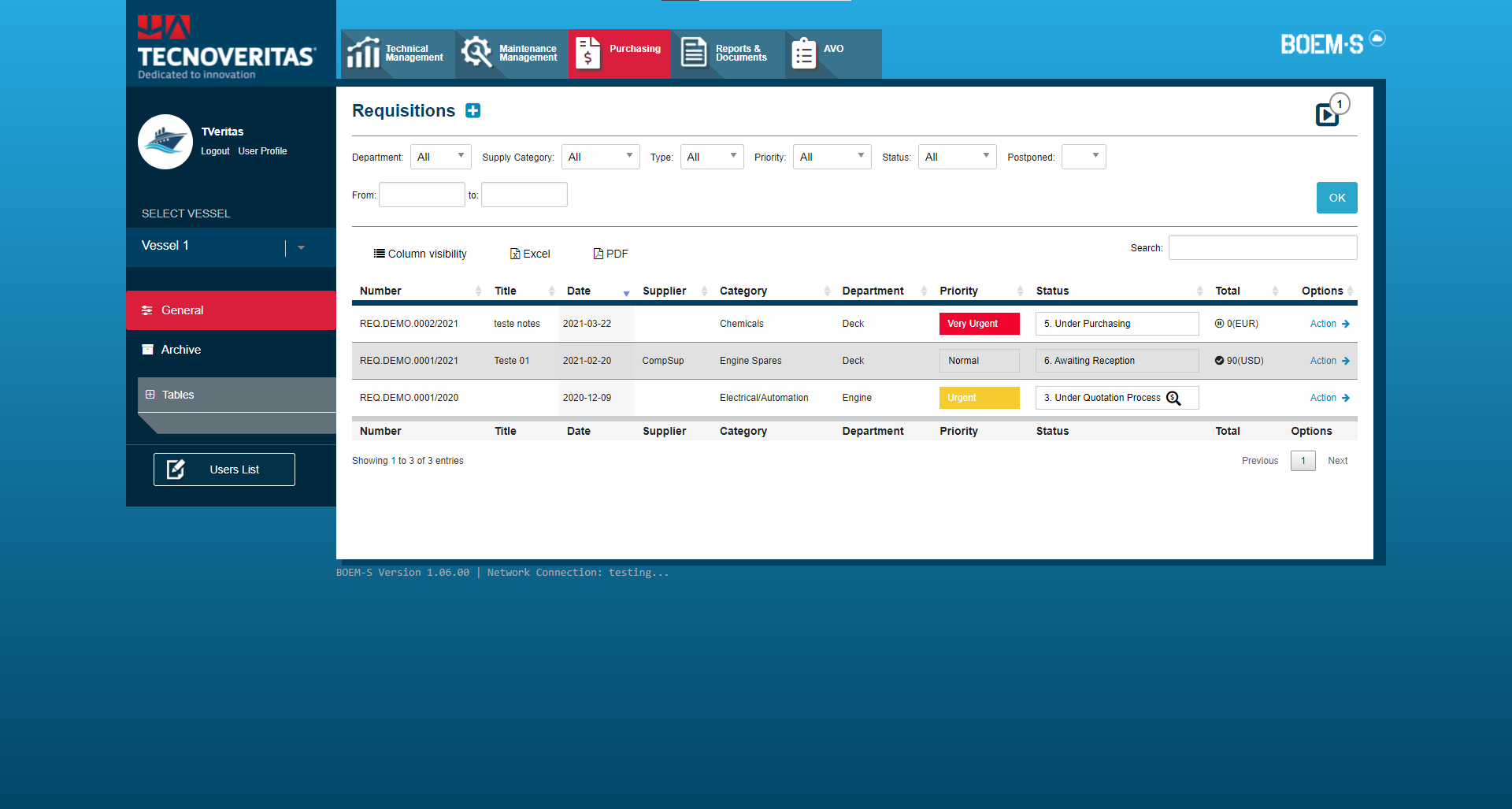Expand the Vessel 1 selector
The height and width of the screenshot is (809, 1512).
300,247
